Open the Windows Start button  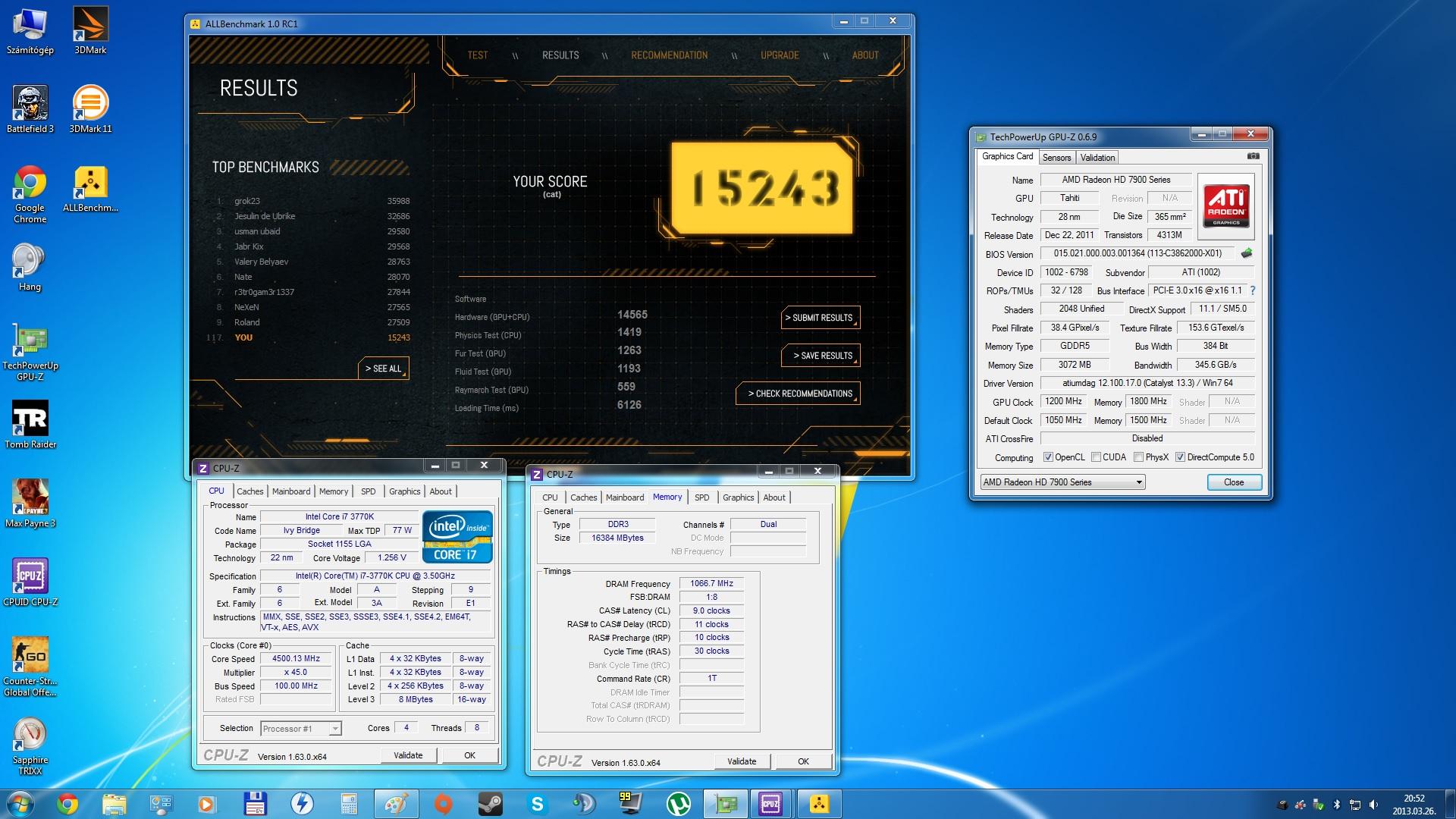click(20, 804)
